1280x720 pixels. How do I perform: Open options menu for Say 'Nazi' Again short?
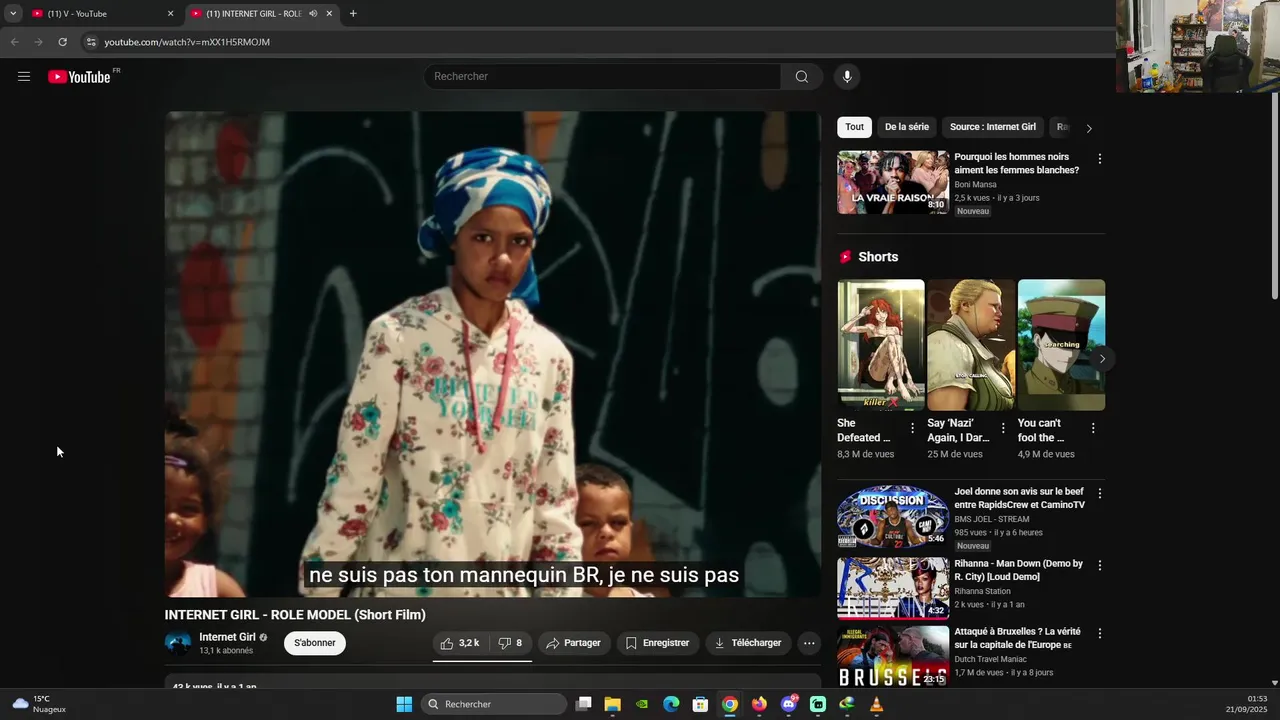[x=1003, y=428]
